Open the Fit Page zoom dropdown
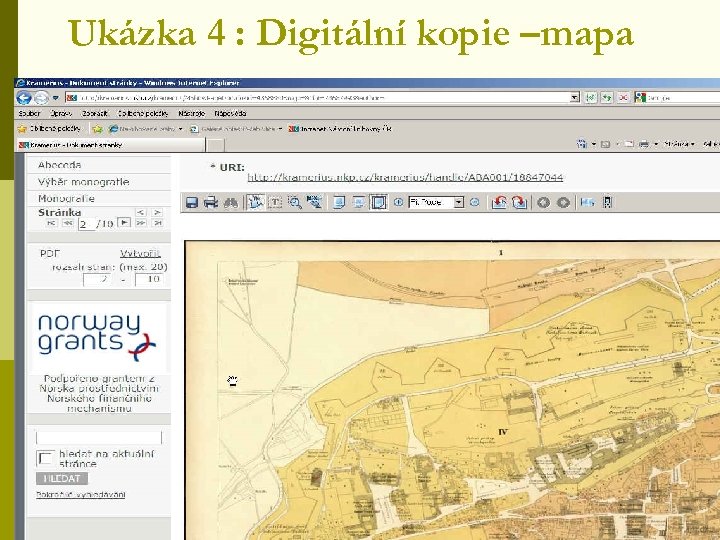Screen dimensions: 720x540 pyautogui.click(x=458, y=202)
